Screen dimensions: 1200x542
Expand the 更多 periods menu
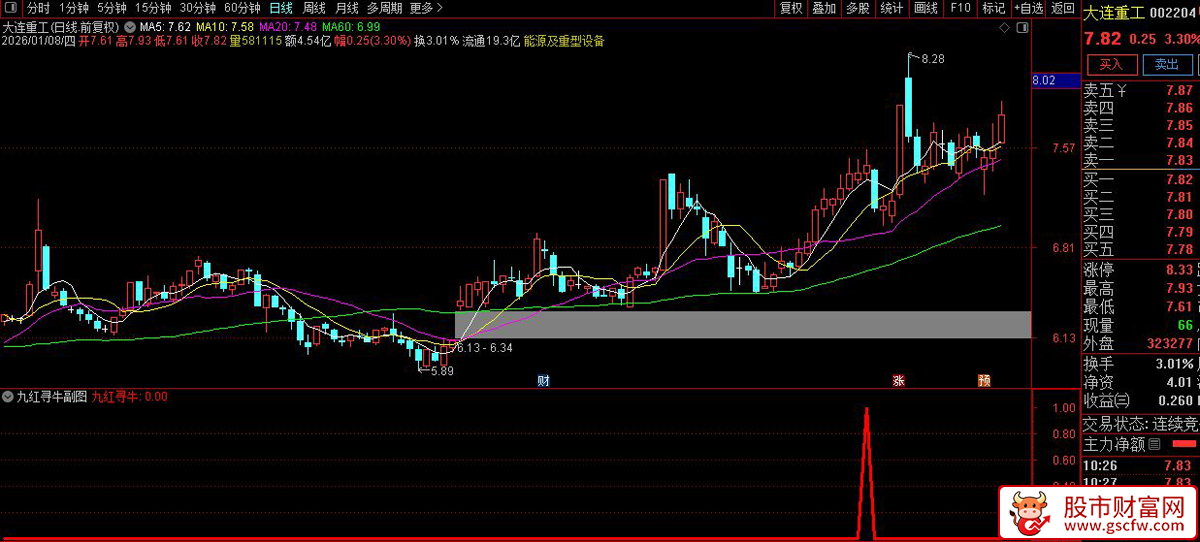coord(426,8)
